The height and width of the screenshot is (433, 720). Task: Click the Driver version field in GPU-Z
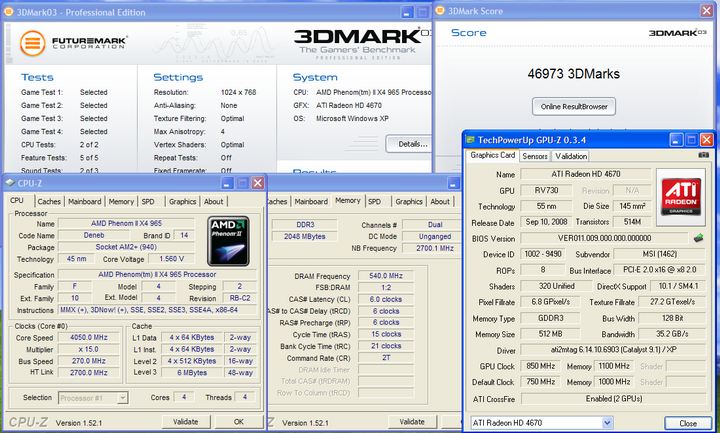613,349
